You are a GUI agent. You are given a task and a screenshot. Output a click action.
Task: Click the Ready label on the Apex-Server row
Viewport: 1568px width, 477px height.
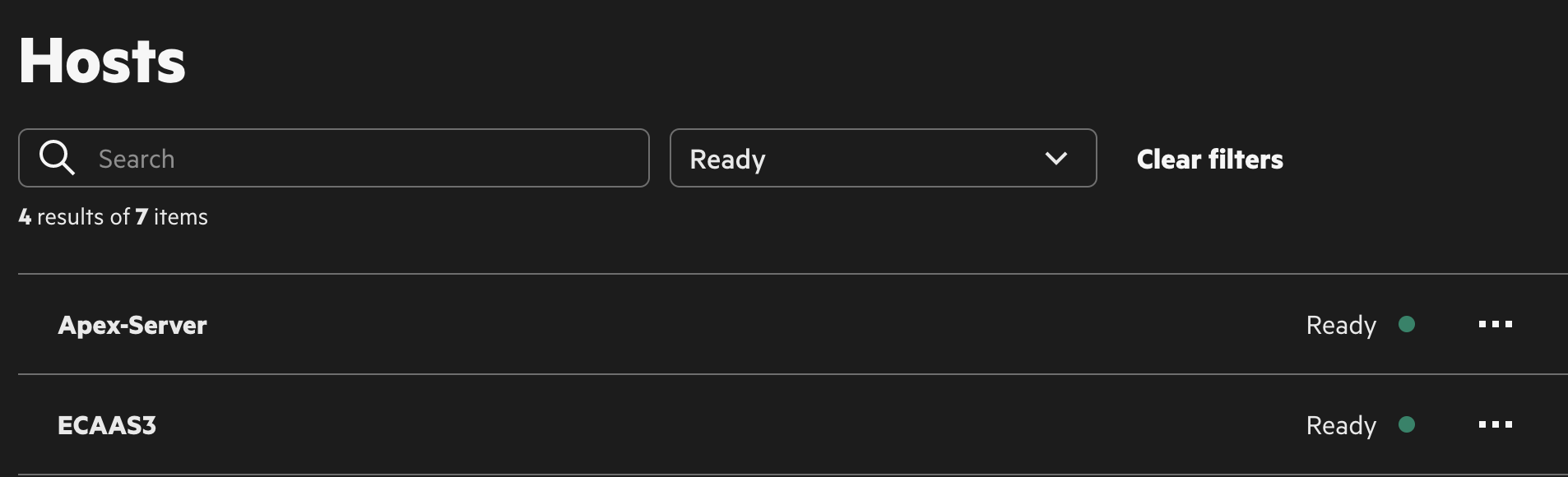pos(1341,324)
